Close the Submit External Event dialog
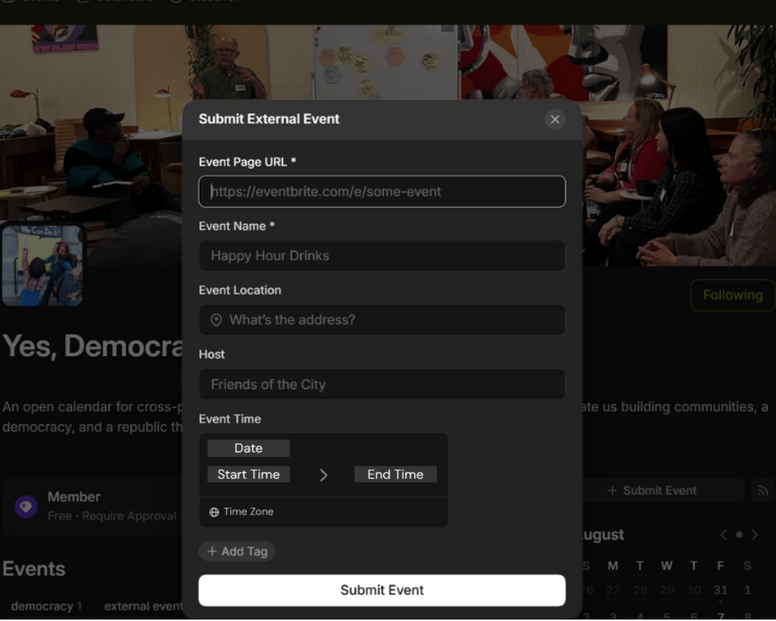The height and width of the screenshot is (621, 776). coord(555,119)
